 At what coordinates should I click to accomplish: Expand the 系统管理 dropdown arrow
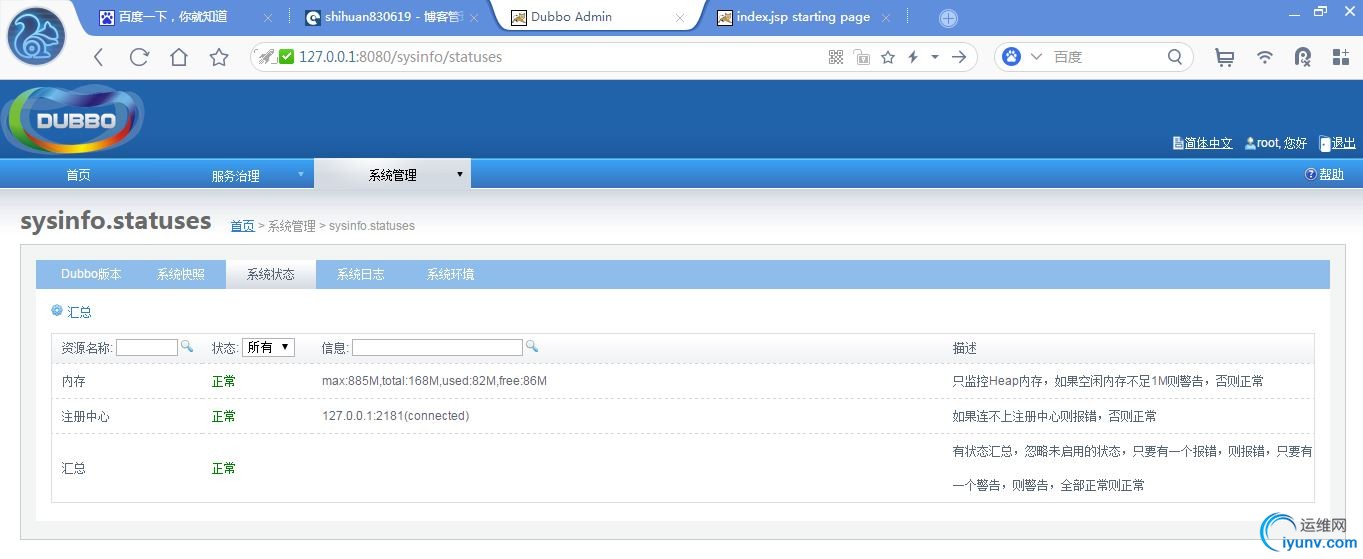click(459, 174)
